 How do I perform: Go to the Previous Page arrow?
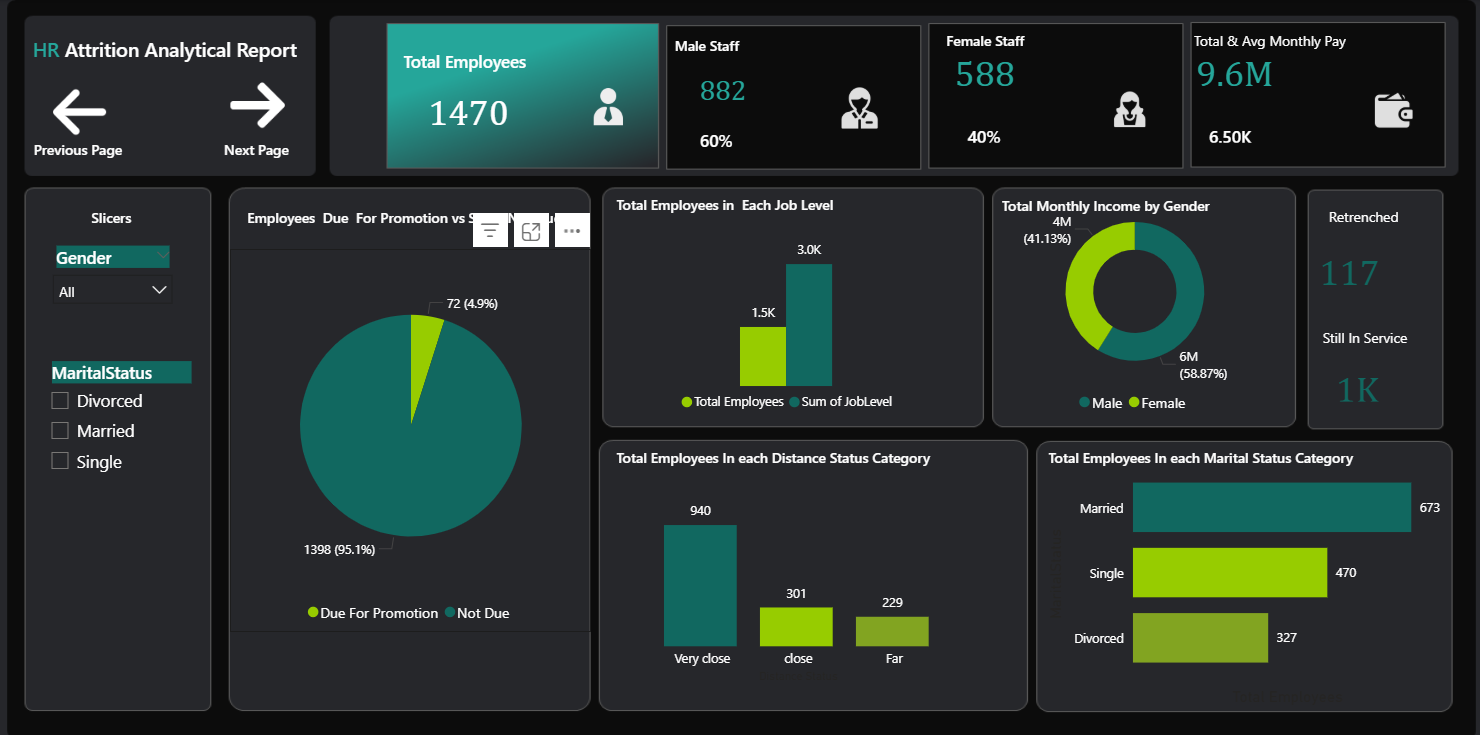(79, 111)
